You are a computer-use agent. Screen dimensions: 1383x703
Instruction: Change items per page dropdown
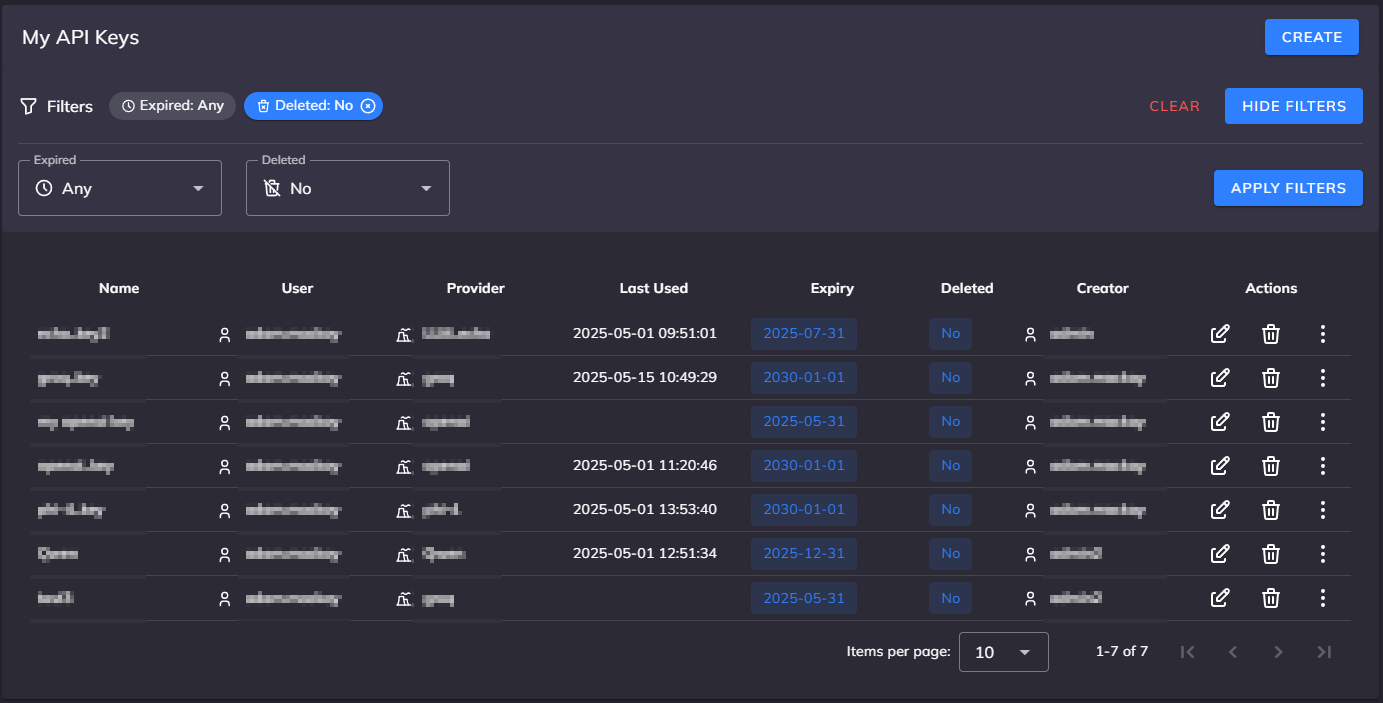pyautogui.click(x=1004, y=652)
